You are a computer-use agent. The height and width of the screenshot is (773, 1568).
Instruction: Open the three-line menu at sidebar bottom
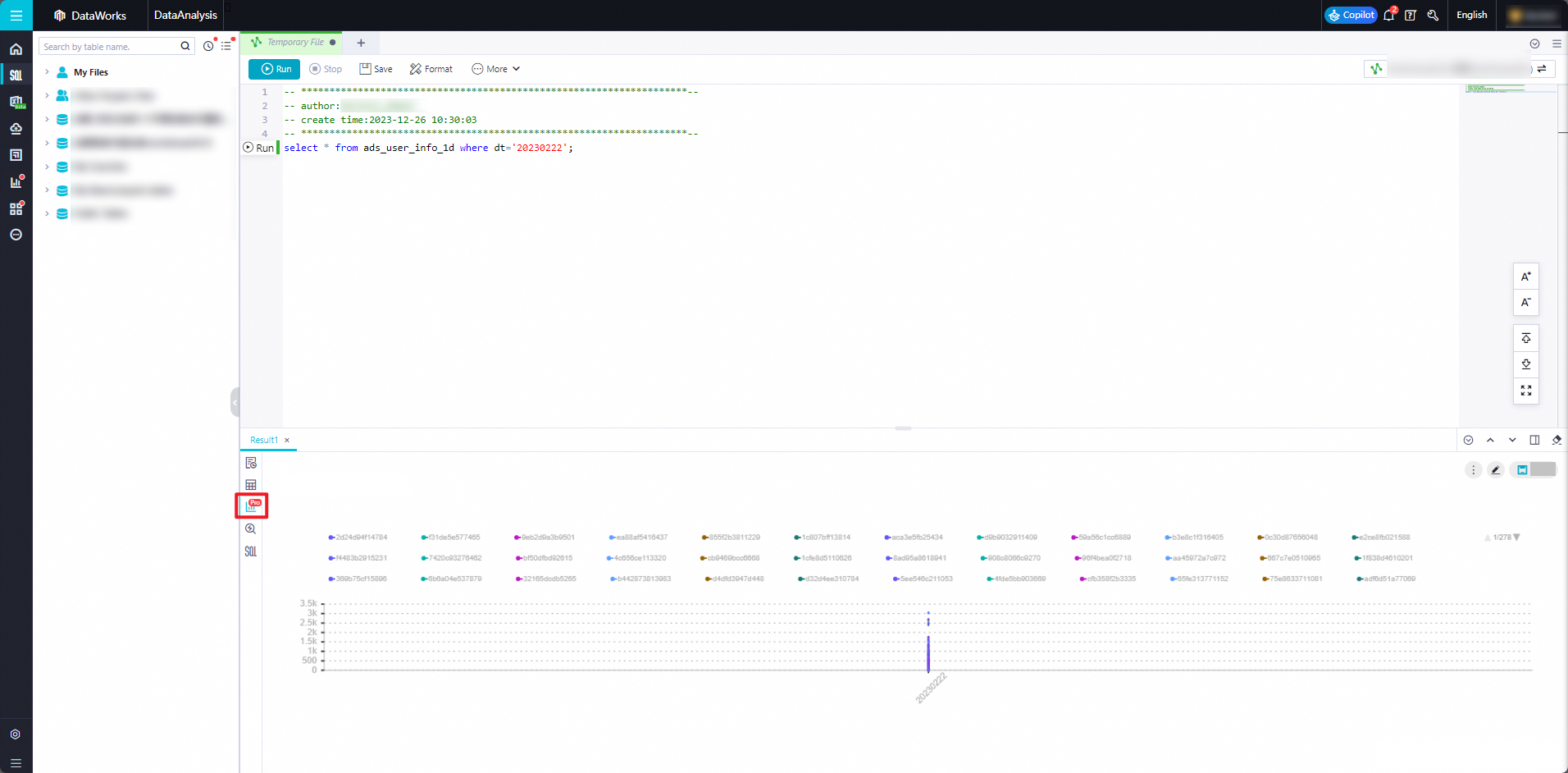pos(16,763)
